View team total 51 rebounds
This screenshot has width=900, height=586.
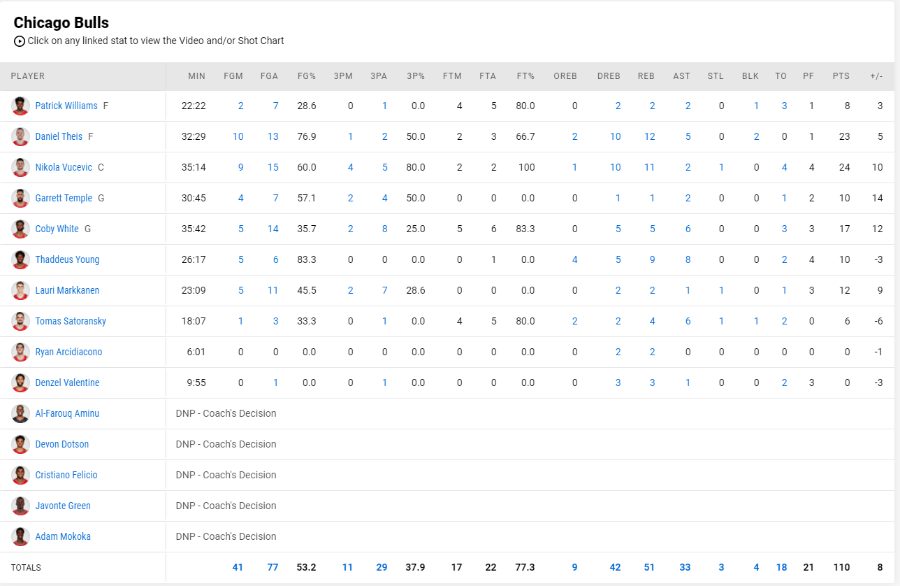(x=649, y=567)
